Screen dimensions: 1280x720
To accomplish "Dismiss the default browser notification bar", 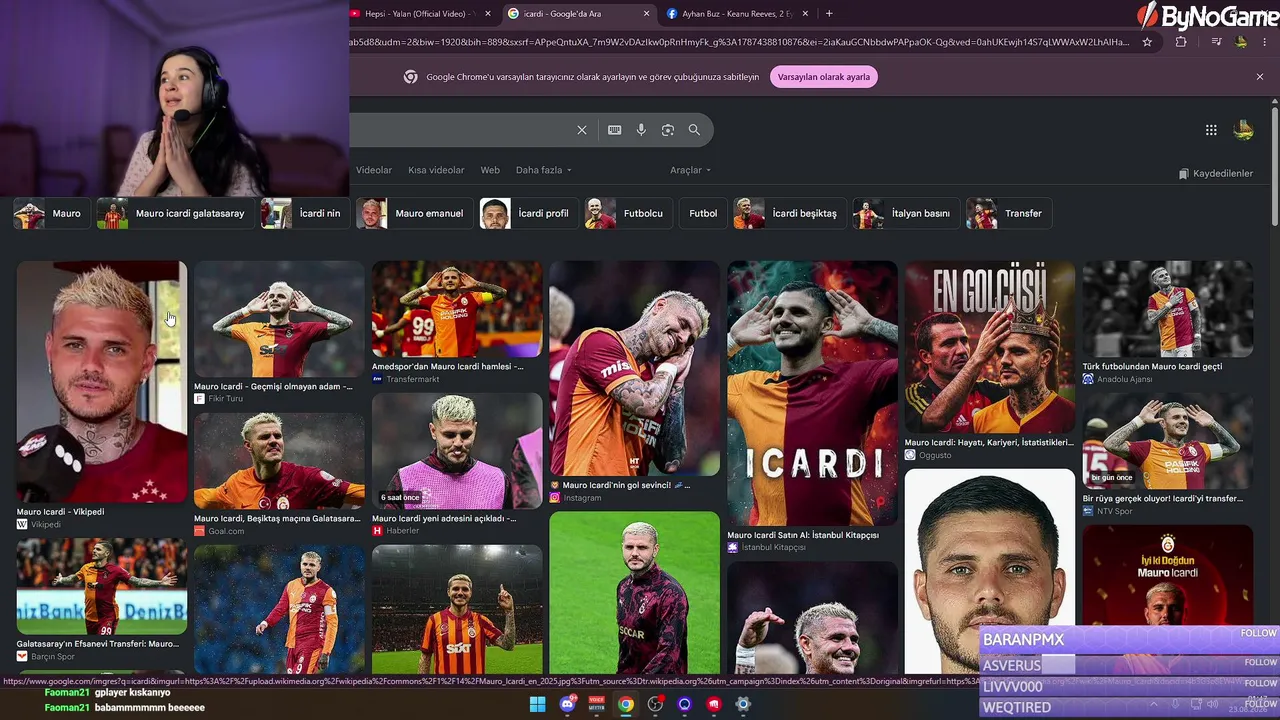I will pyautogui.click(x=1260, y=77).
